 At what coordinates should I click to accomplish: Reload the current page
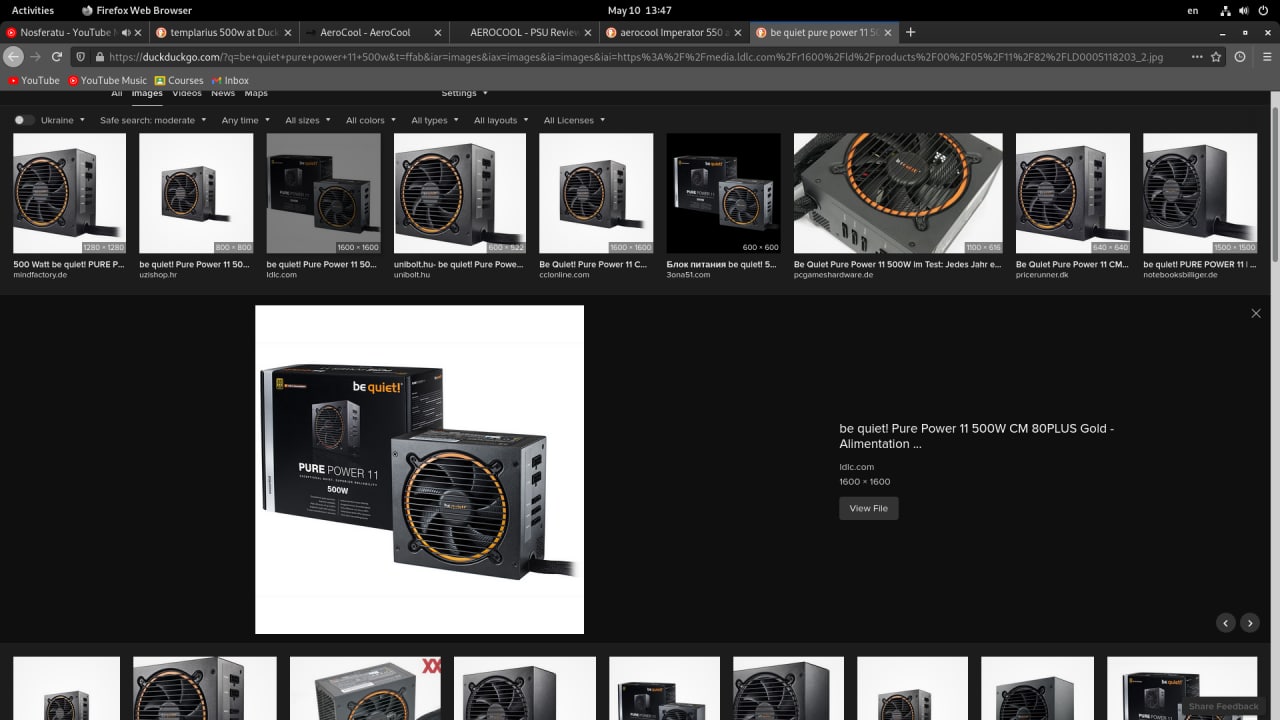coord(57,57)
